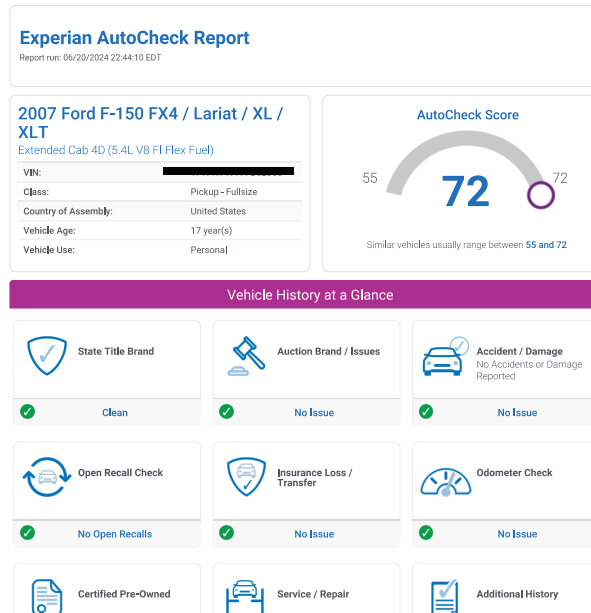Click the Service / Repair label
591x613 pixels.
click(x=313, y=594)
